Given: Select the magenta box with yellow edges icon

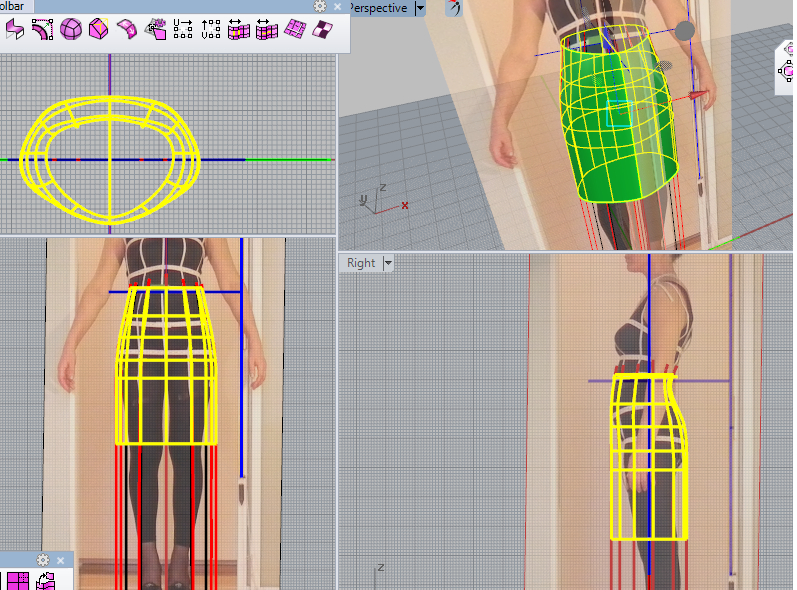Looking at the screenshot, I should click(x=99, y=29).
